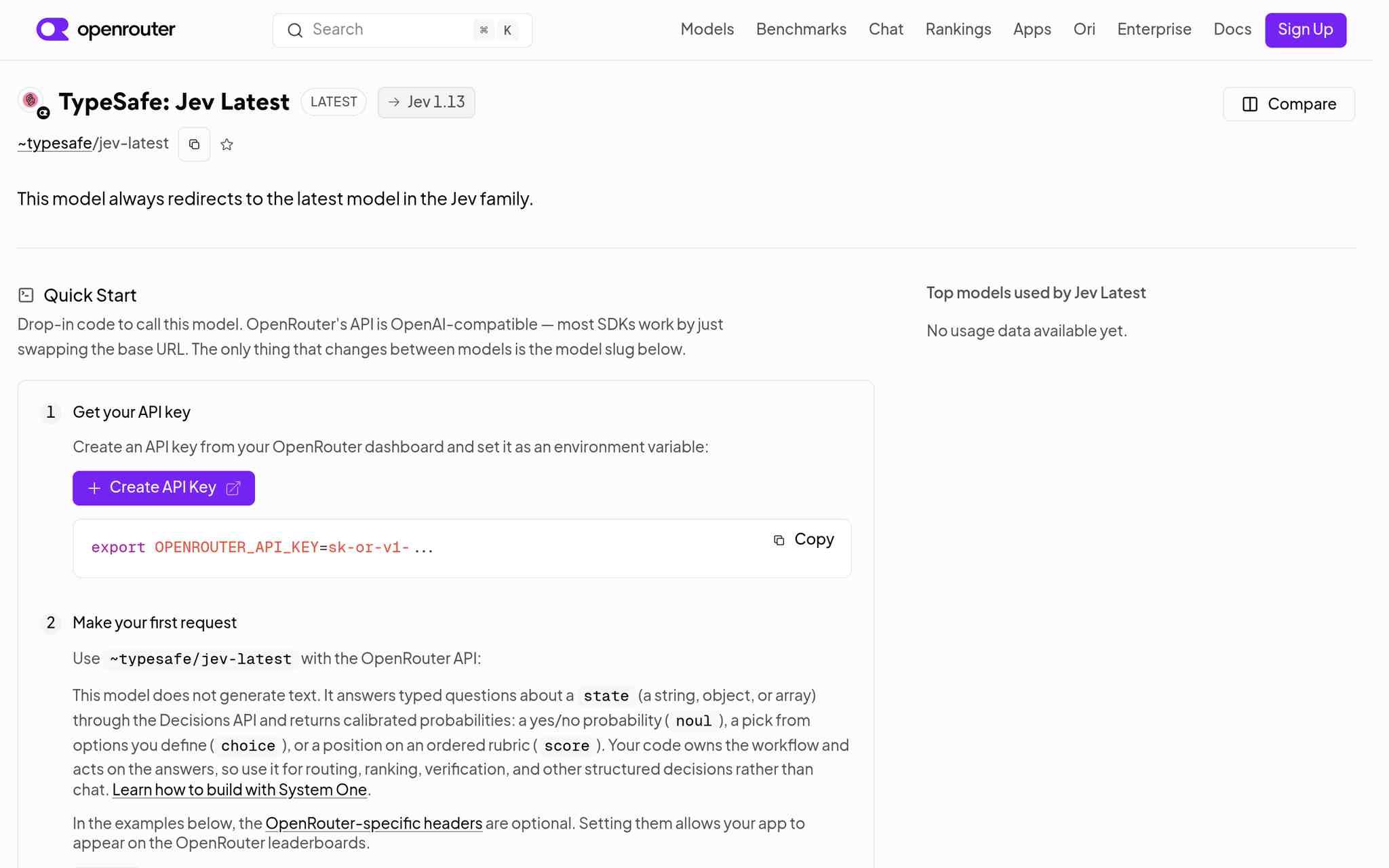Copy the model slug icon

point(194,144)
